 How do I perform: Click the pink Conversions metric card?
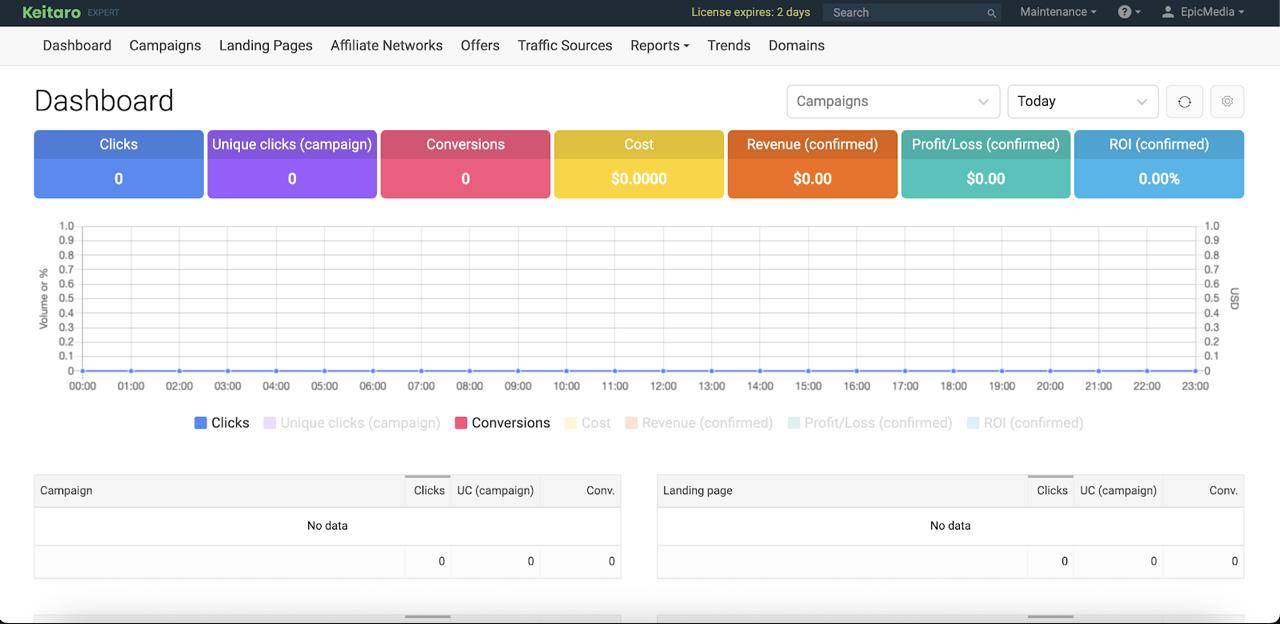pos(466,164)
